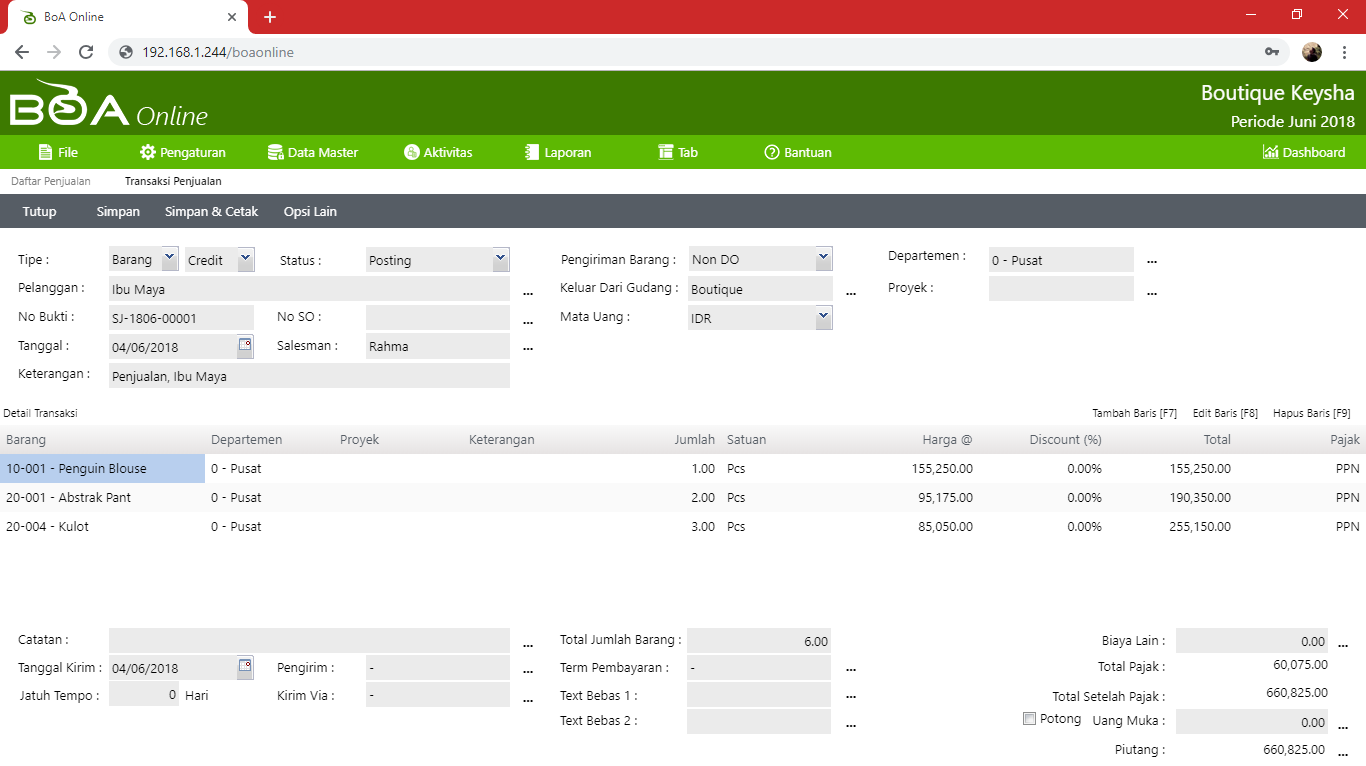
Task: Expand the Status Posting dropdown
Action: [500, 259]
